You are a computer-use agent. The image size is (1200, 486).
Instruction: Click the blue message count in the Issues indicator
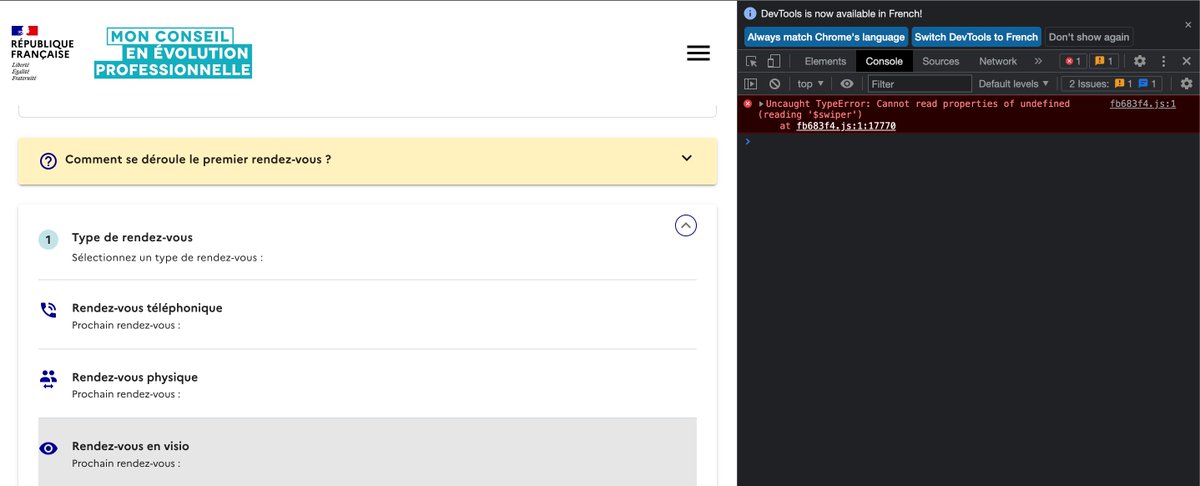pos(1149,84)
